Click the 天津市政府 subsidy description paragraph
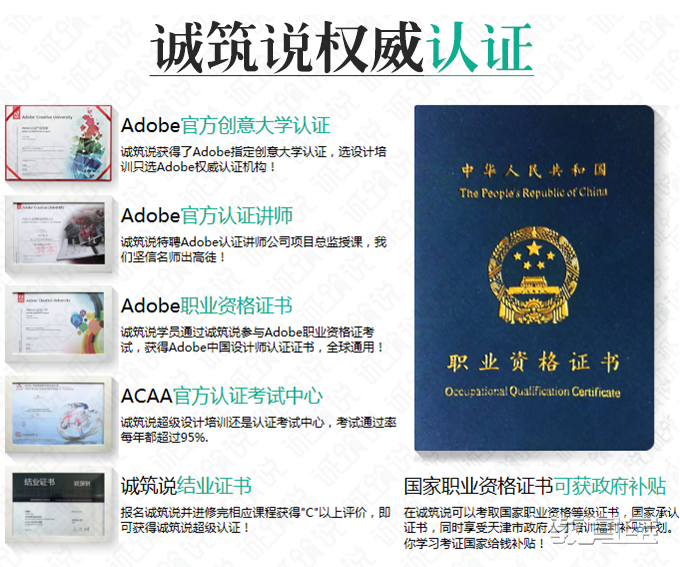 541,528
